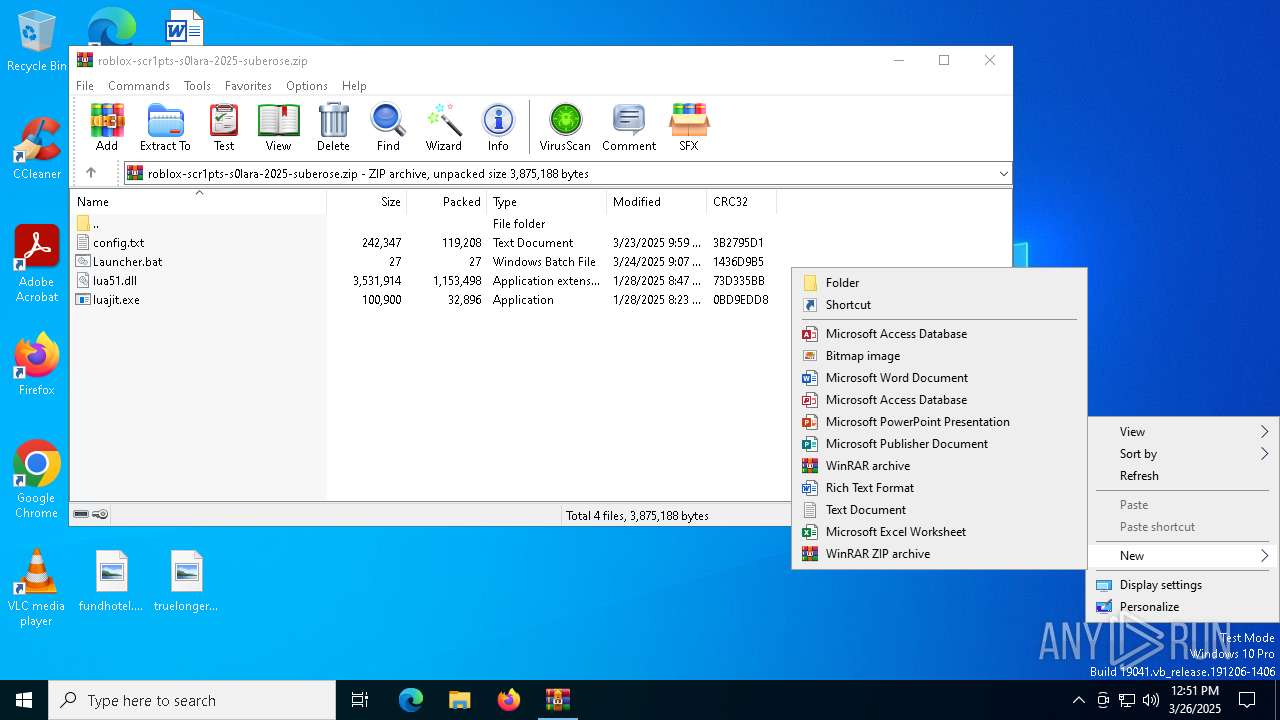Create a new Folder from the submenu

(x=939, y=283)
